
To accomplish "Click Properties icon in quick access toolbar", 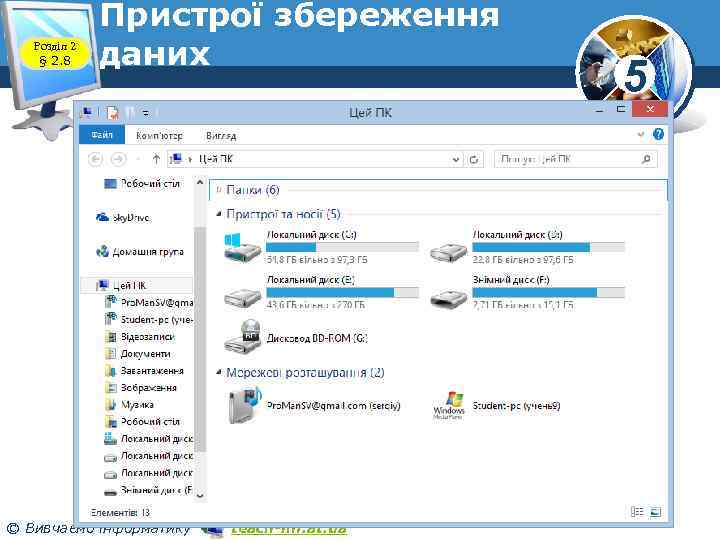I will 112,112.
